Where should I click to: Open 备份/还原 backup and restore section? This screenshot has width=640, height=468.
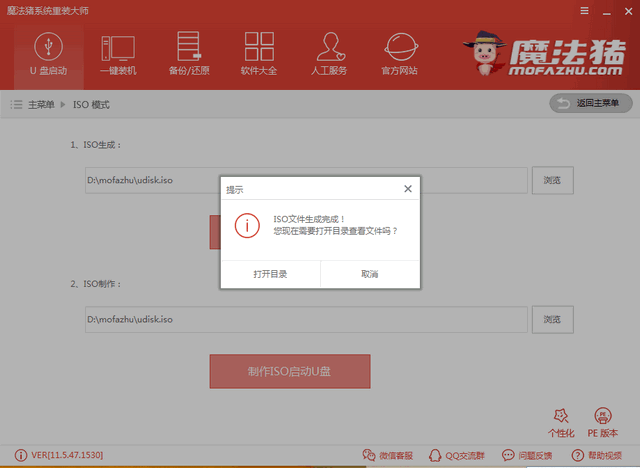tap(188, 54)
